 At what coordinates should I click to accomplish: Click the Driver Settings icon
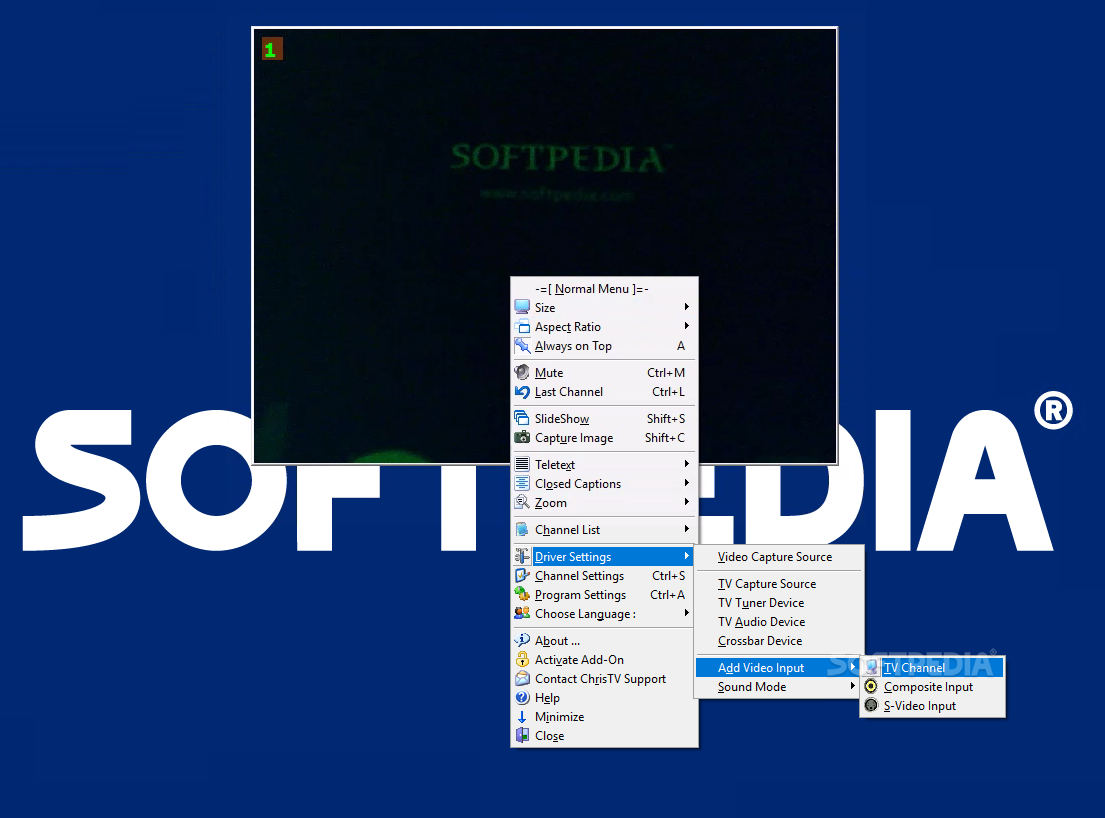(x=522, y=556)
